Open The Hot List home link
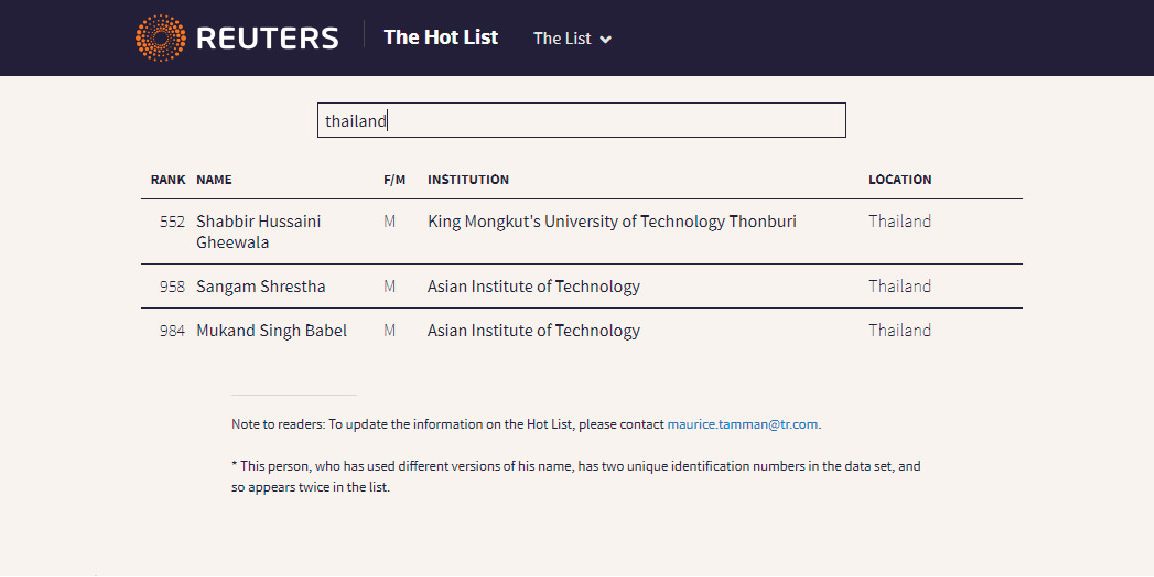This screenshot has height=577, width=1154. pos(440,38)
